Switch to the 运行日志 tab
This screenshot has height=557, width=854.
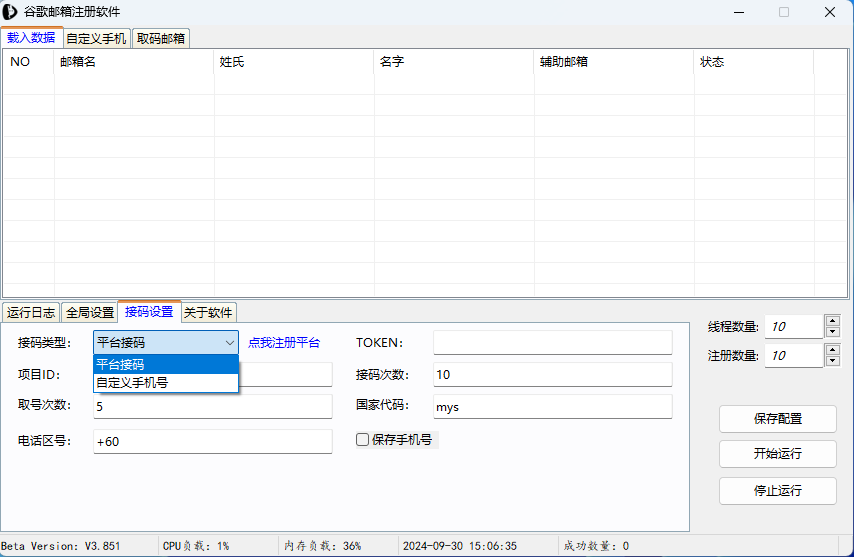(x=31, y=312)
